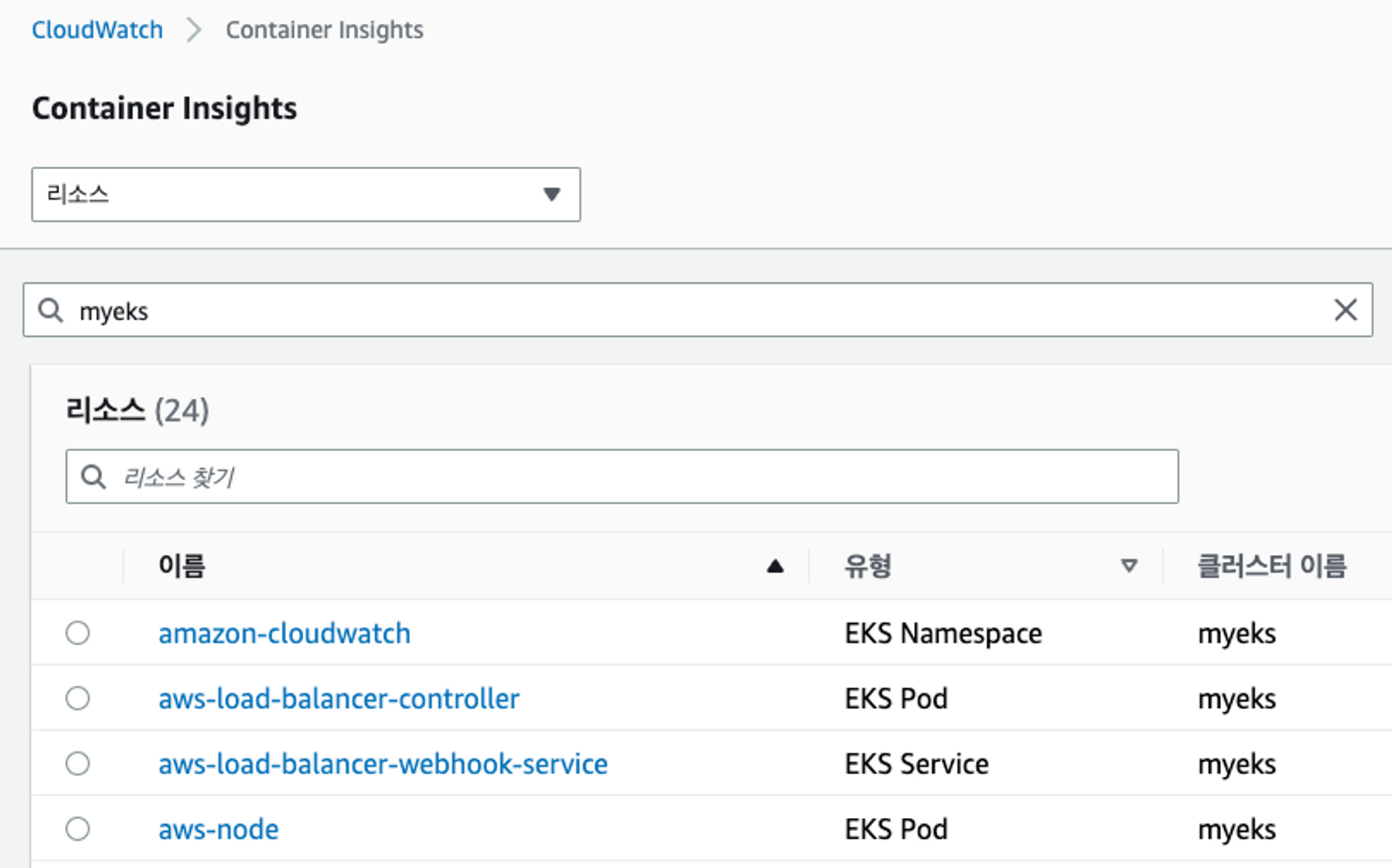Select aws-load-balancer-webhook-service radio button

coord(77,764)
